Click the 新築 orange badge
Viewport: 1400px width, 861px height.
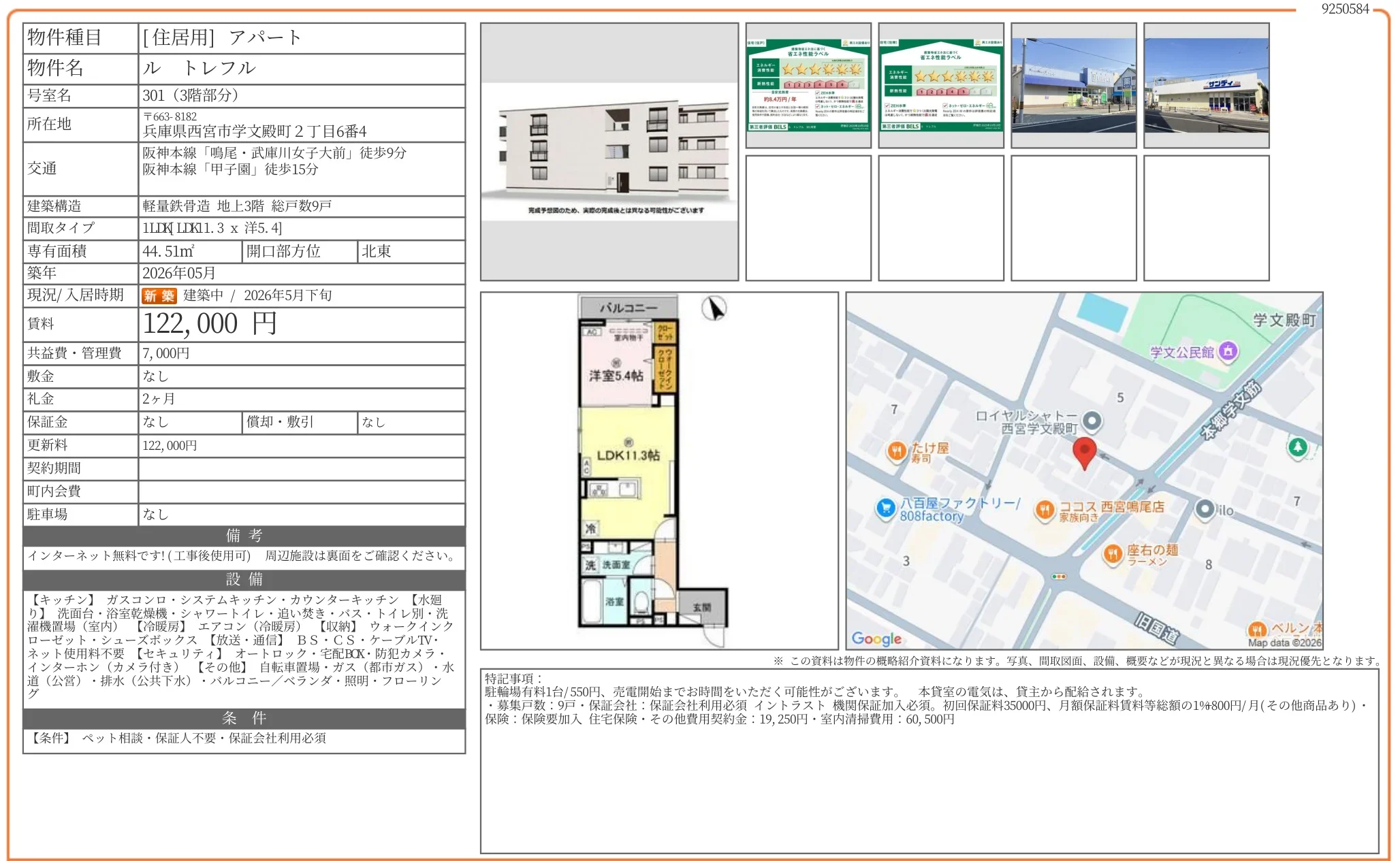click(x=159, y=295)
